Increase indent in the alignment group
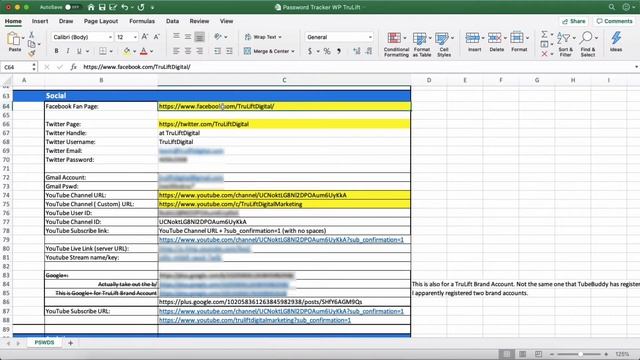640x360 pixels. (x=229, y=51)
